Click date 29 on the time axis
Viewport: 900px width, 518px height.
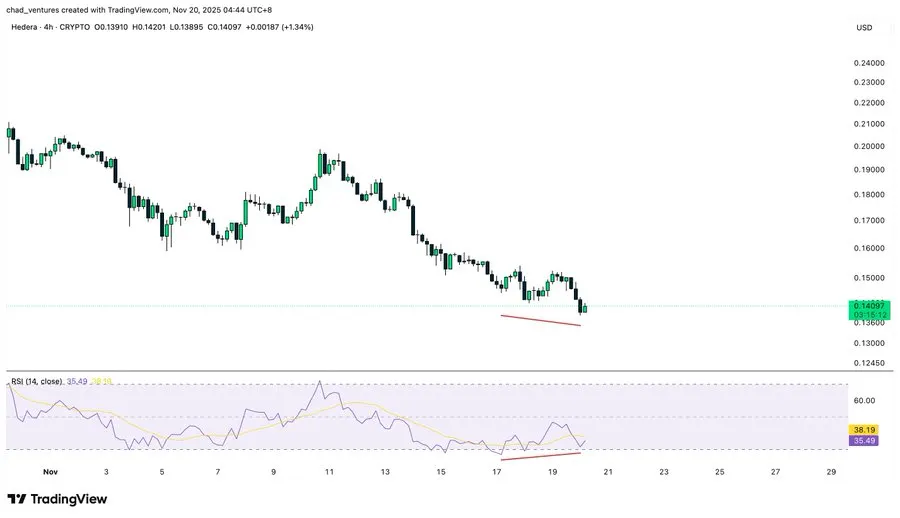(x=831, y=472)
